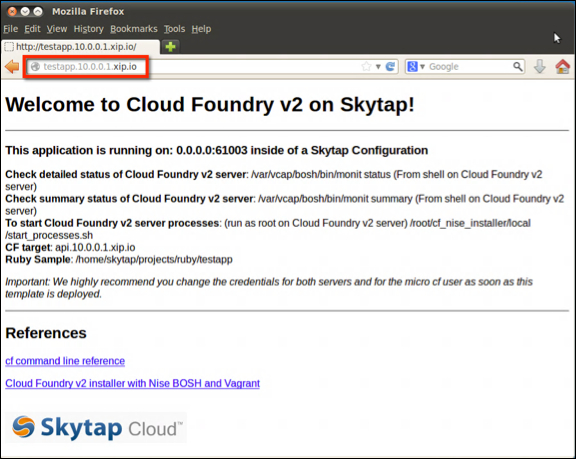Minimize the Firefox window

click(x=25, y=11)
